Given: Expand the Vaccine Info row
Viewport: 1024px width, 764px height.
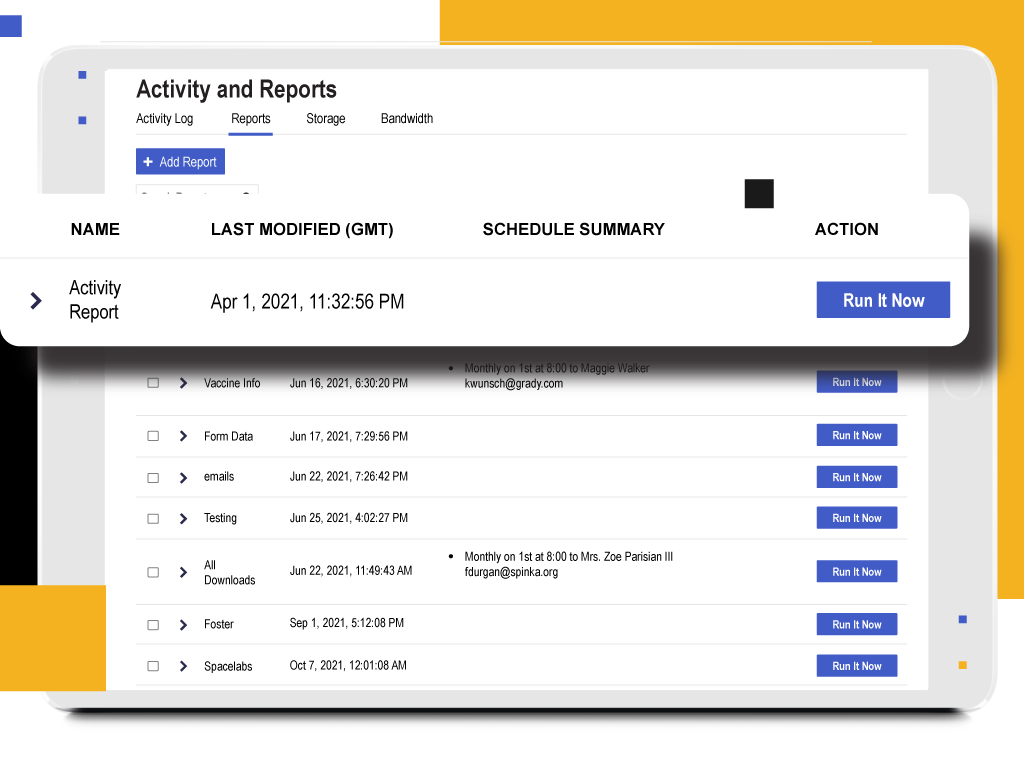Looking at the screenshot, I should tap(183, 383).
